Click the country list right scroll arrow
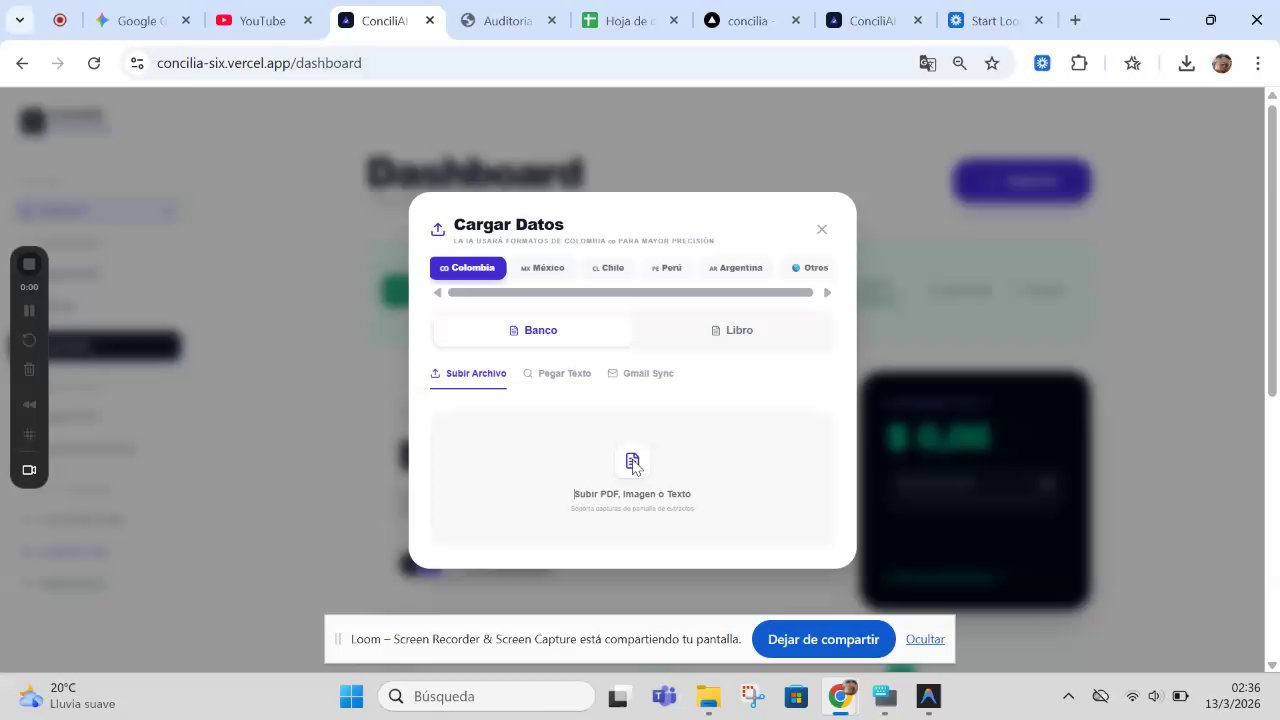 tap(827, 293)
